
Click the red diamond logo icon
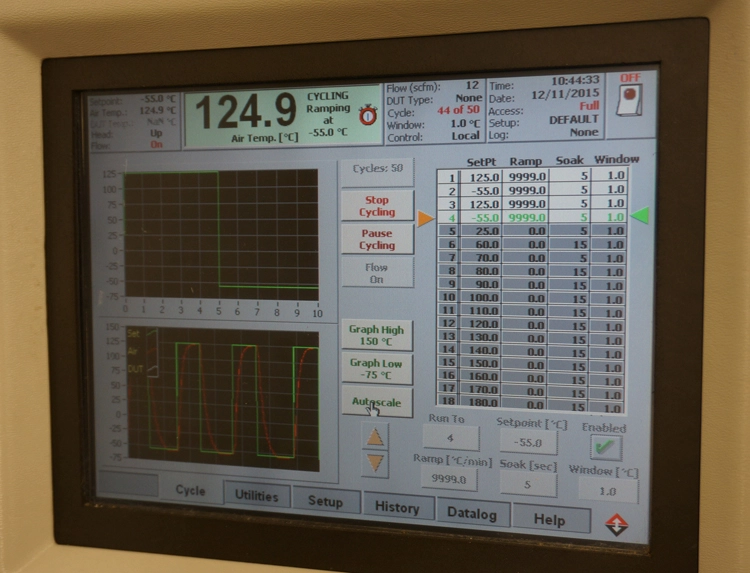pyautogui.click(x=617, y=525)
